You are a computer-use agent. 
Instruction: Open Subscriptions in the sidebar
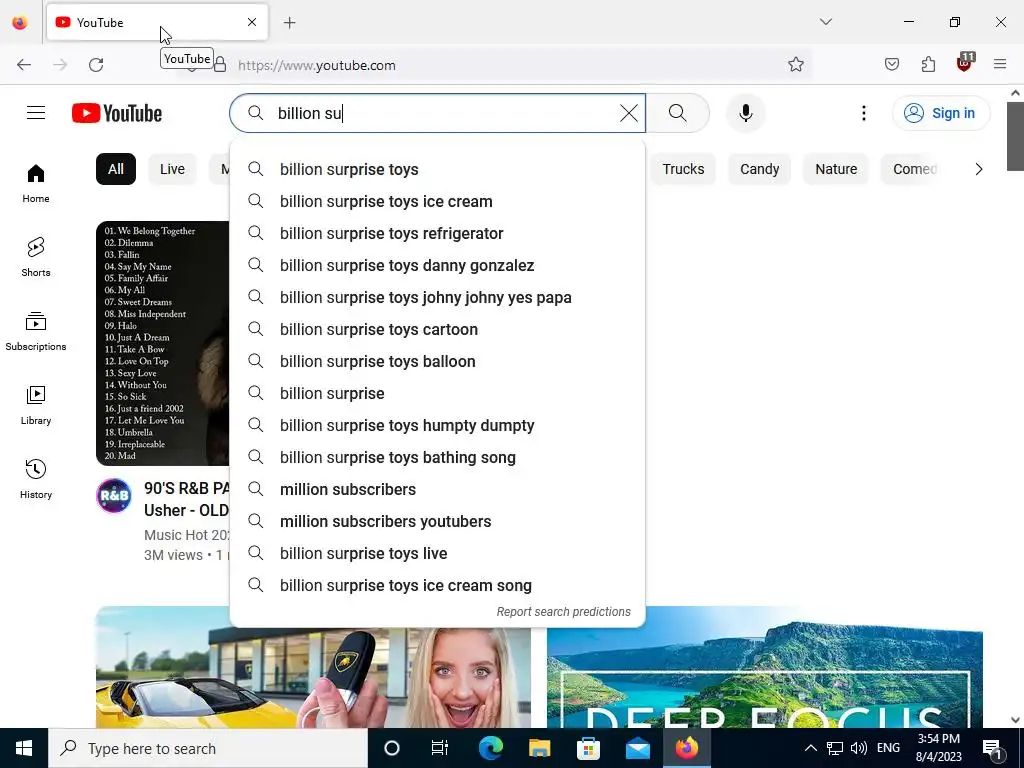[x=36, y=332]
